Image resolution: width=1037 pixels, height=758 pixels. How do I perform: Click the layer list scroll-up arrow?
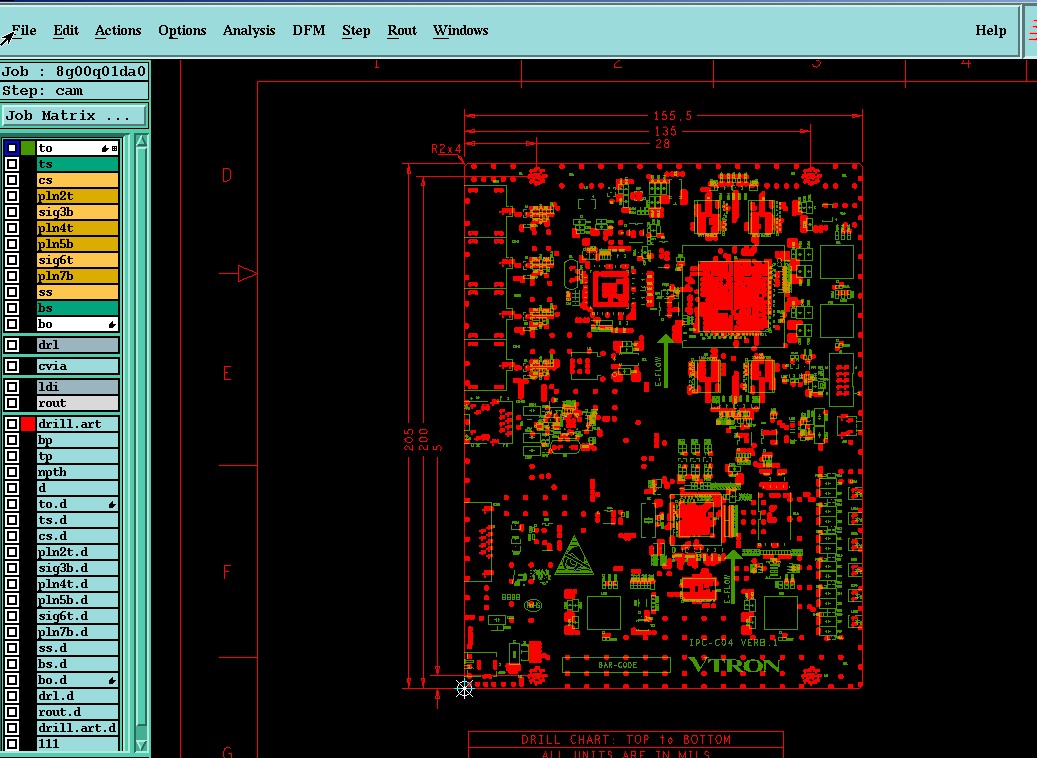(x=141, y=140)
